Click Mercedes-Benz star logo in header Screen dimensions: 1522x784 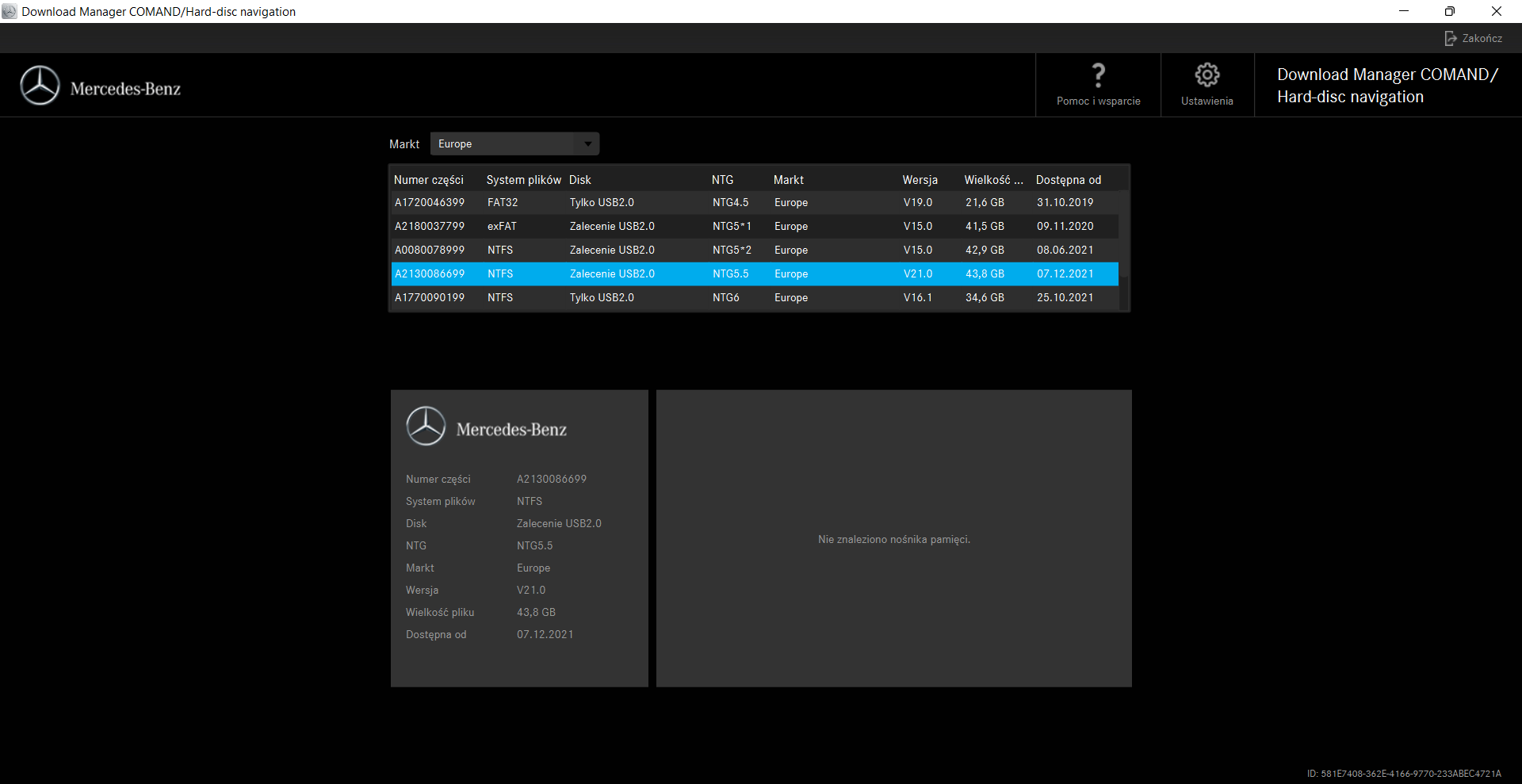click(40, 86)
